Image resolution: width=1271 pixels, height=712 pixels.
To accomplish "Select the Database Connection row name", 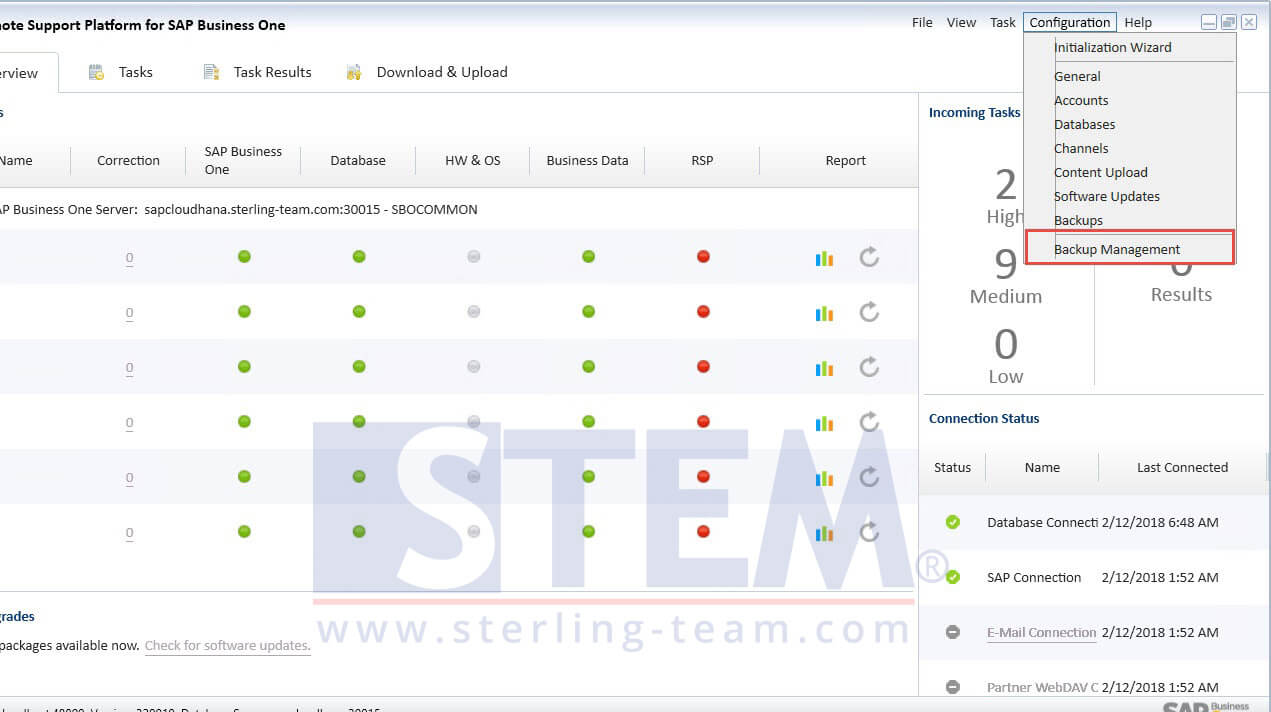I will point(1042,522).
